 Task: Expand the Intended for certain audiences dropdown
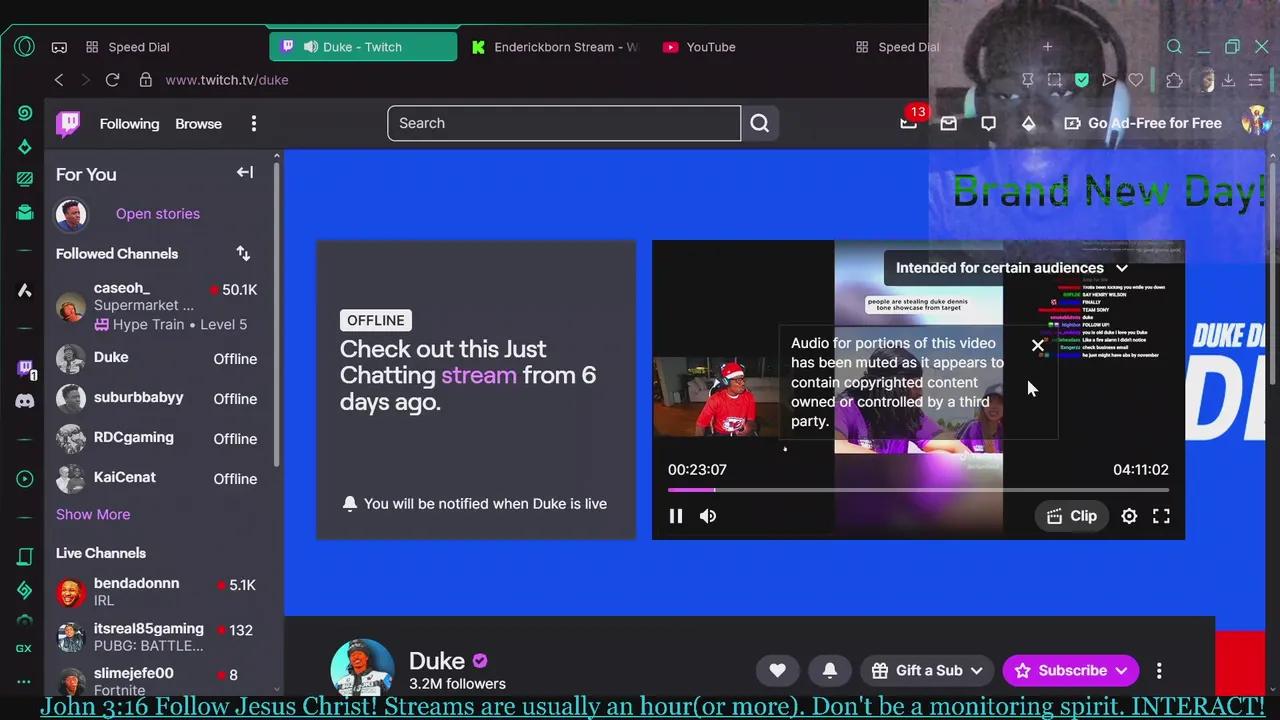click(x=1011, y=268)
